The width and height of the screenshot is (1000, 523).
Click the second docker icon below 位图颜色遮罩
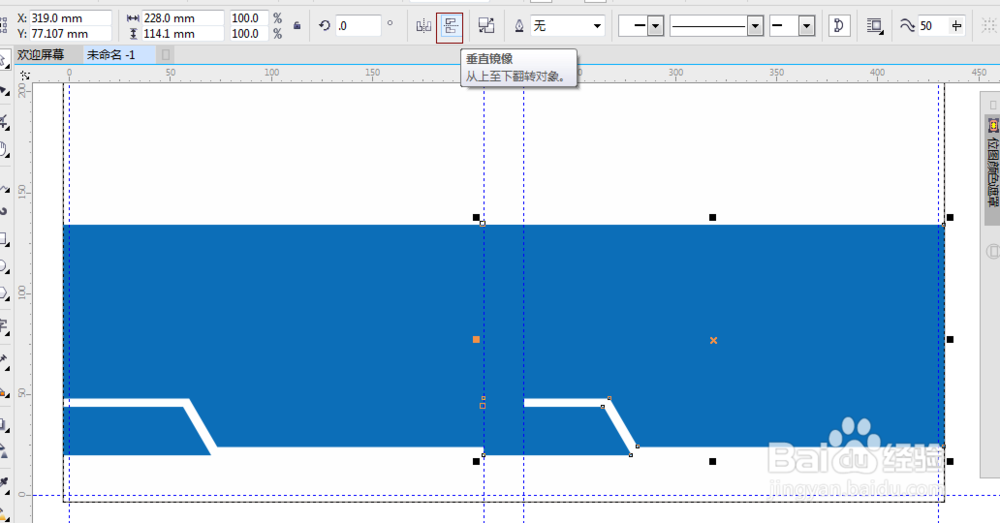click(x=992, y=251)
